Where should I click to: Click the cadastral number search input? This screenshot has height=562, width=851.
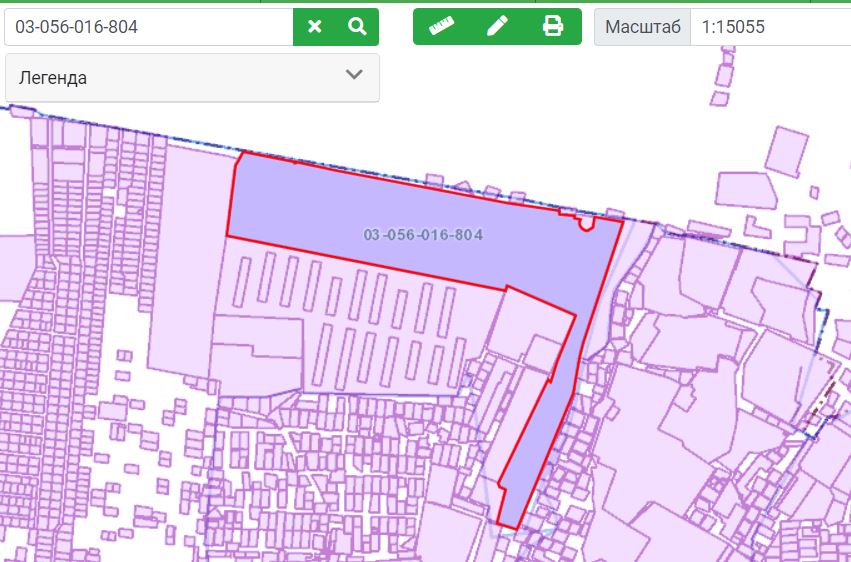(148, 27)
